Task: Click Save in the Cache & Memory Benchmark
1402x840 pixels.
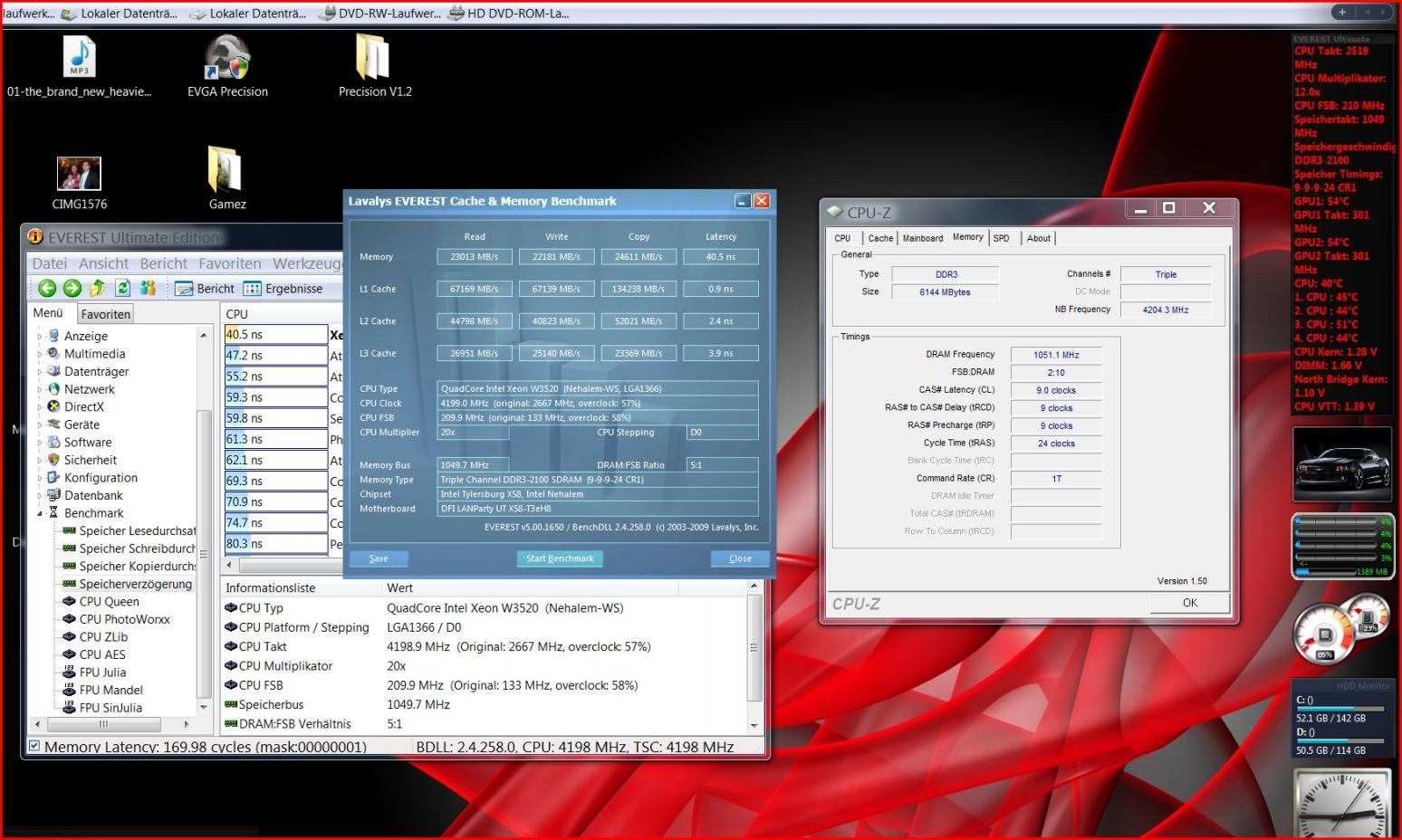Action: click(x=379, y=558)
